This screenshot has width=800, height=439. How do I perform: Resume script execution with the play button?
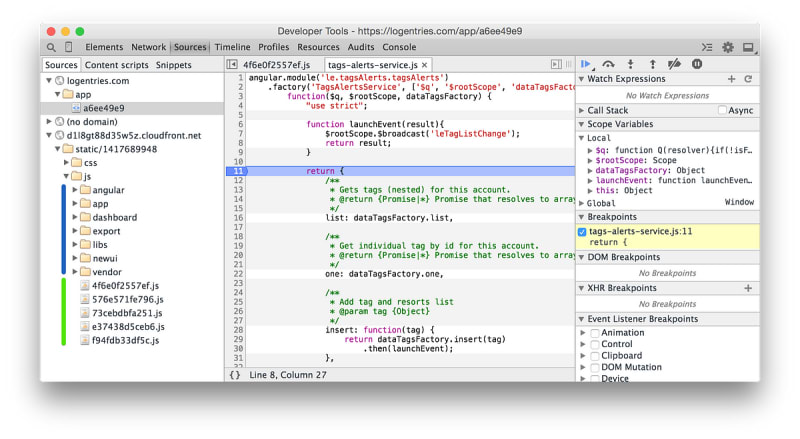587,64
